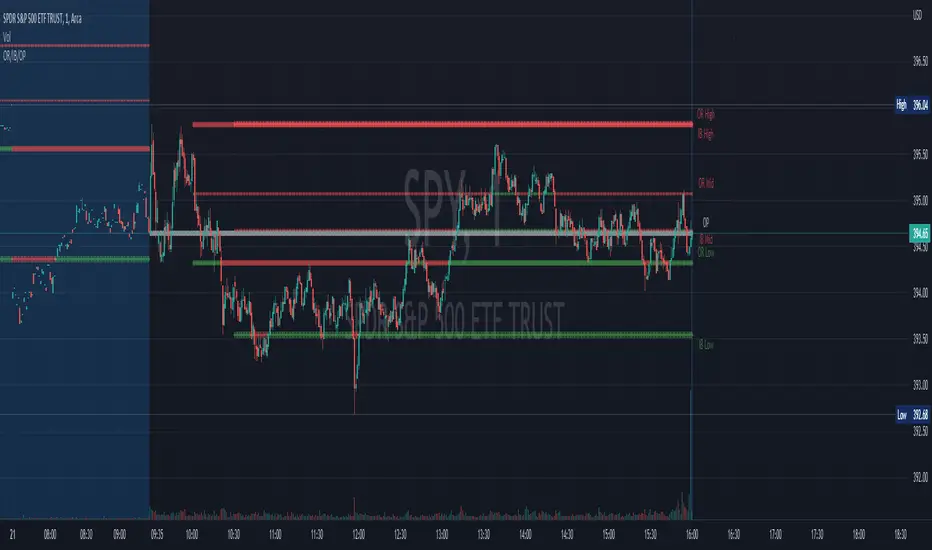Click the current price tag 394.65
932x550 pixels.
(920, 233)
